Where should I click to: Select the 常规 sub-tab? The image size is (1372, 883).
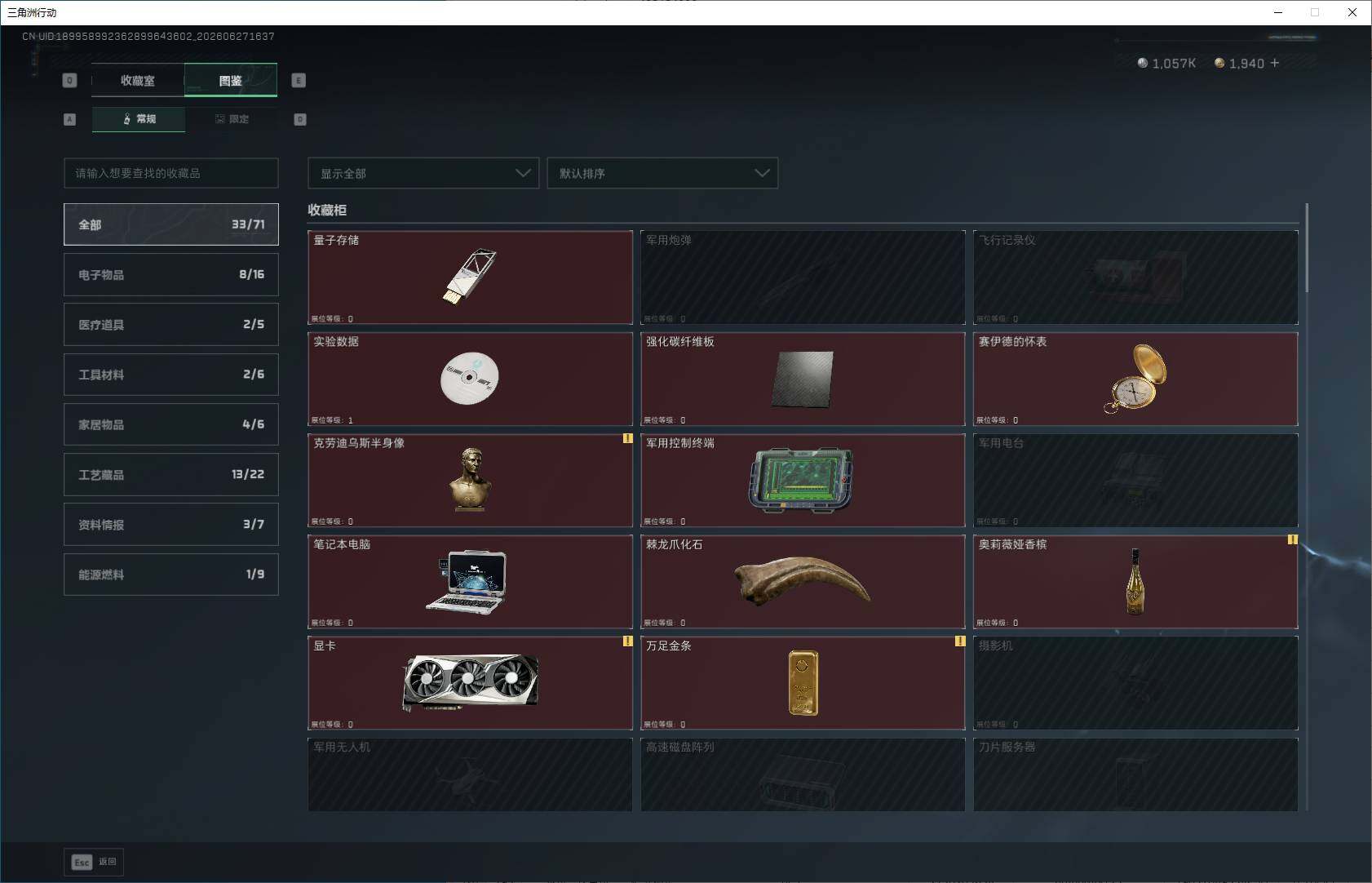point(139,119)
